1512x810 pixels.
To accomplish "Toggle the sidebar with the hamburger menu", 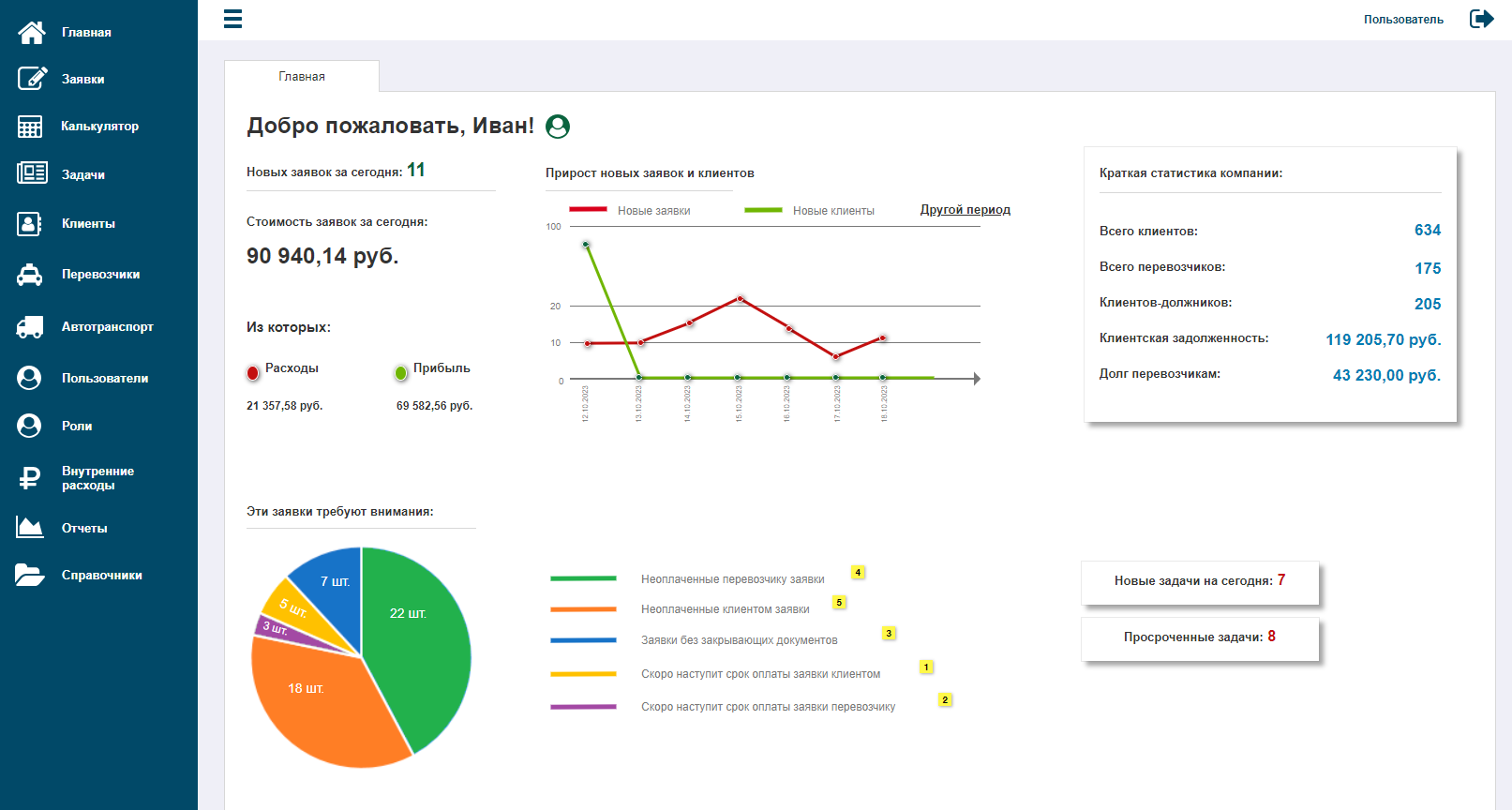I will [x=233, y=19].
